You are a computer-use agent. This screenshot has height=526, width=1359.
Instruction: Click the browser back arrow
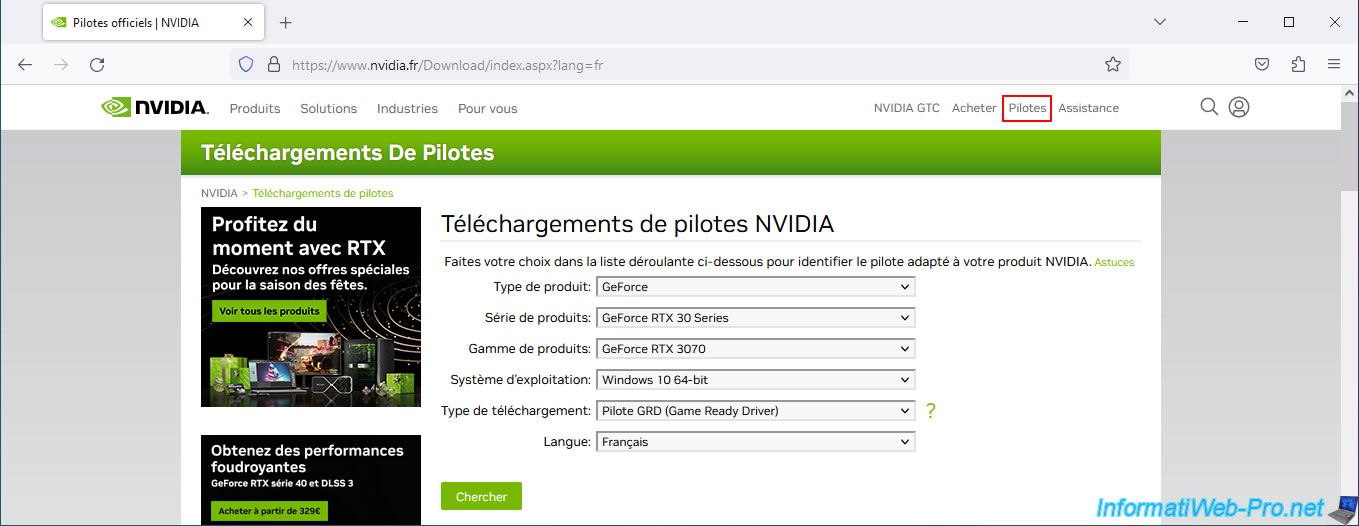coord(25,64)
